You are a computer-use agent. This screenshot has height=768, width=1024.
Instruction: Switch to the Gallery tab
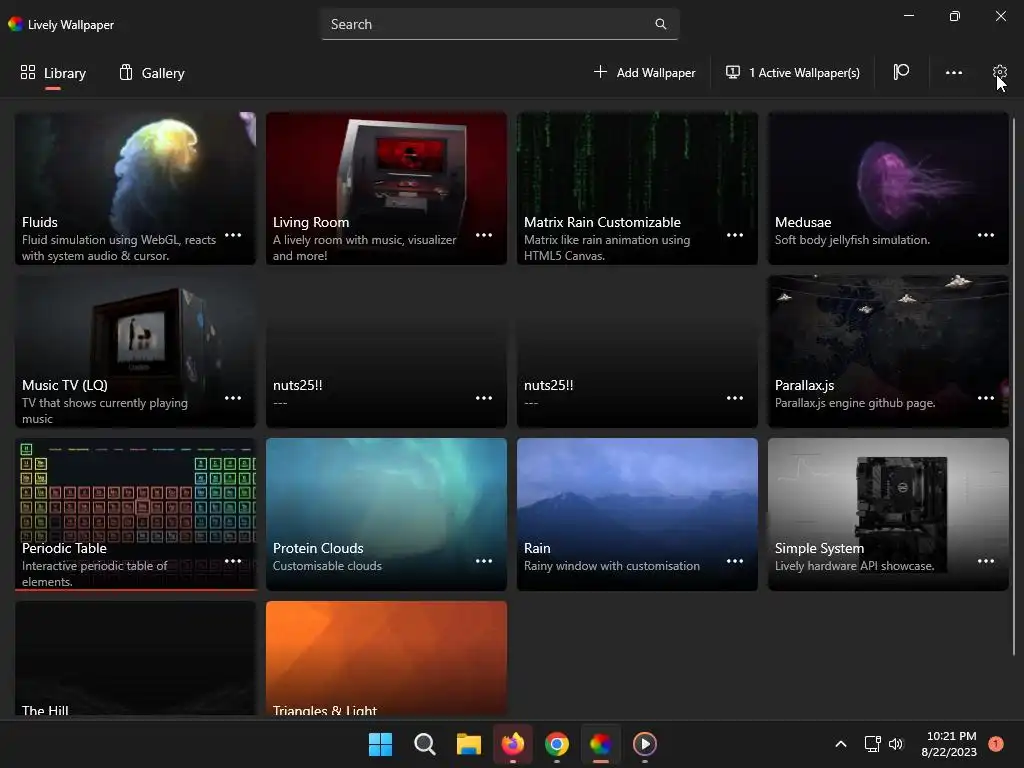pos(152,72)
